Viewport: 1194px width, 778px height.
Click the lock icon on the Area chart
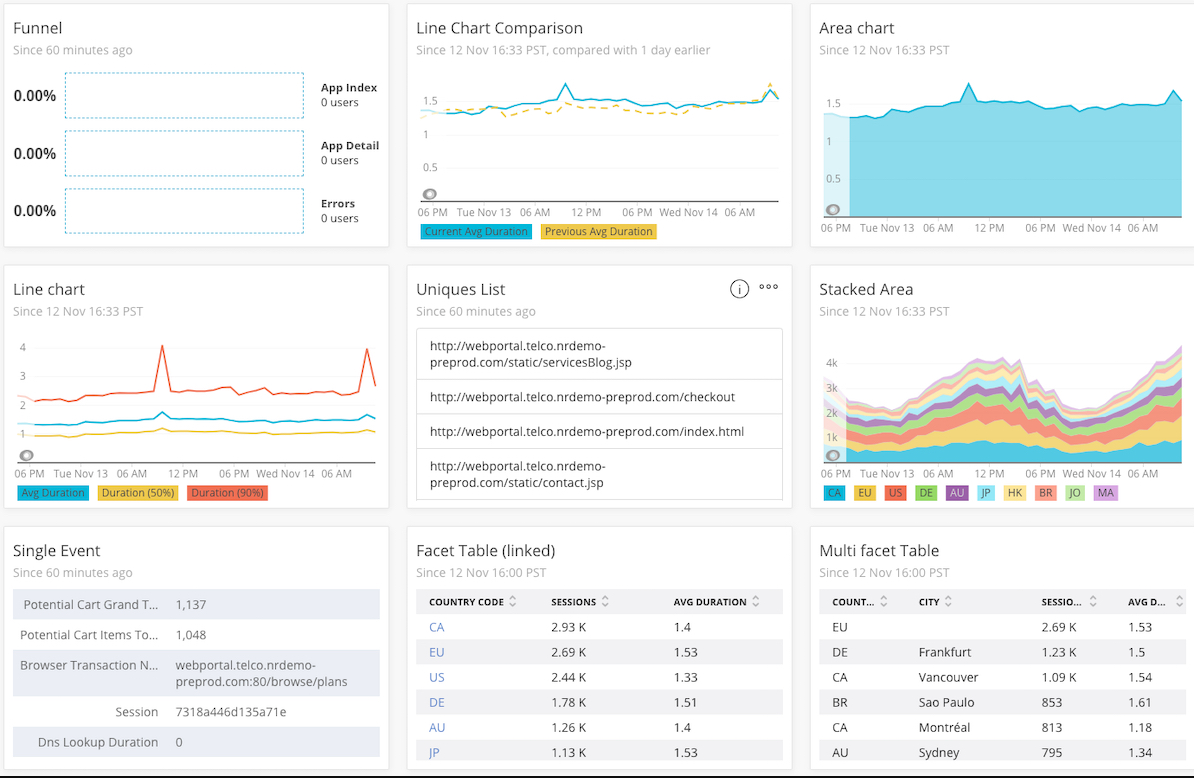coord(833,210)
